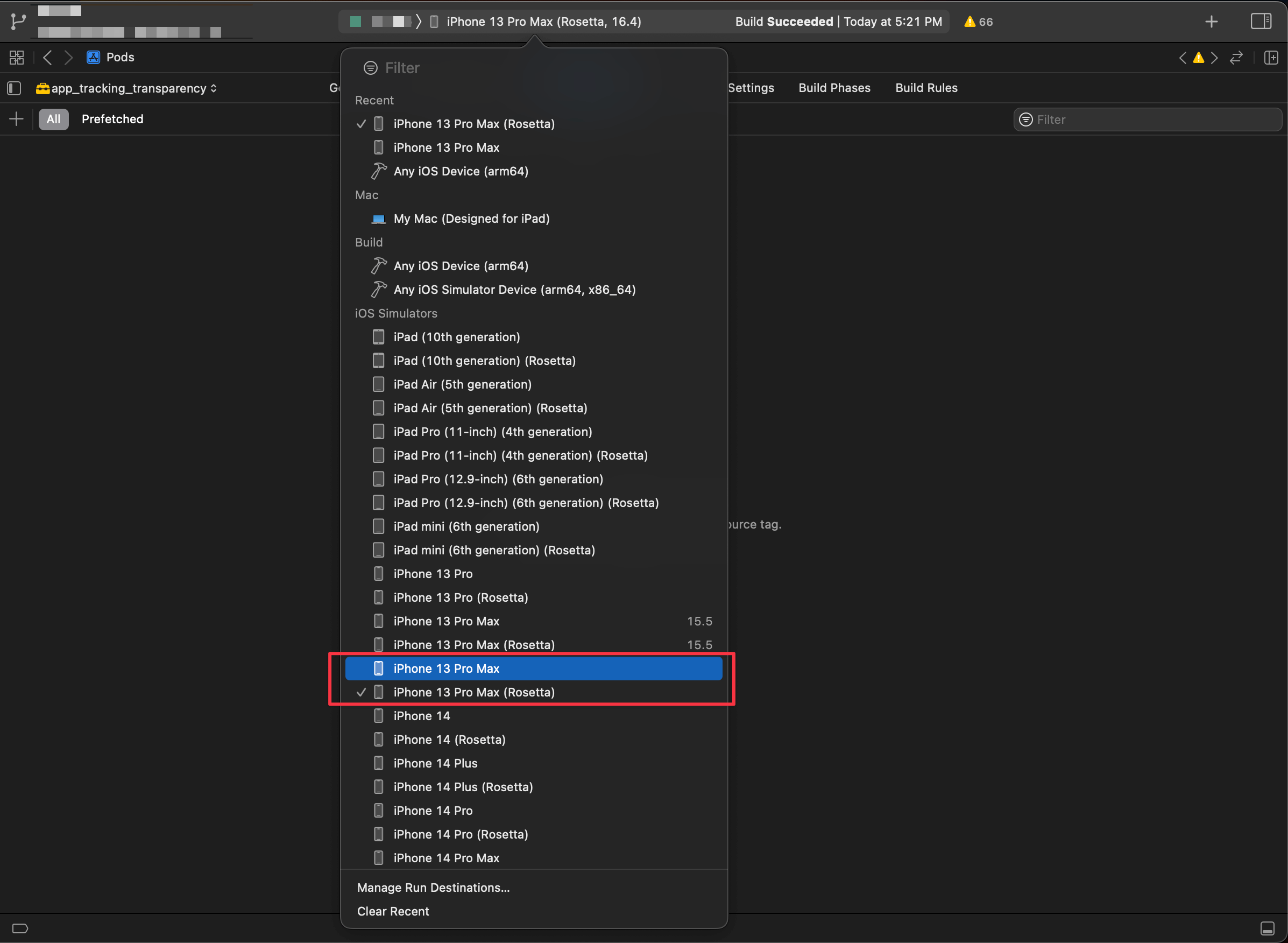Viewport: 1288px width, 943px height.
Task: Switch to Build Settings tab
Action: 751,88
